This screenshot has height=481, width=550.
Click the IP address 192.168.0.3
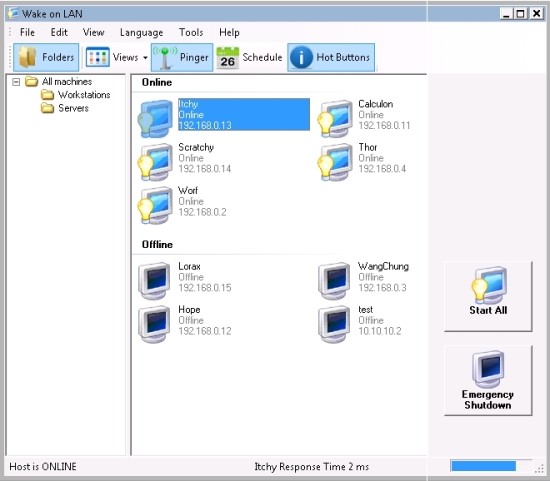[382, 288]
